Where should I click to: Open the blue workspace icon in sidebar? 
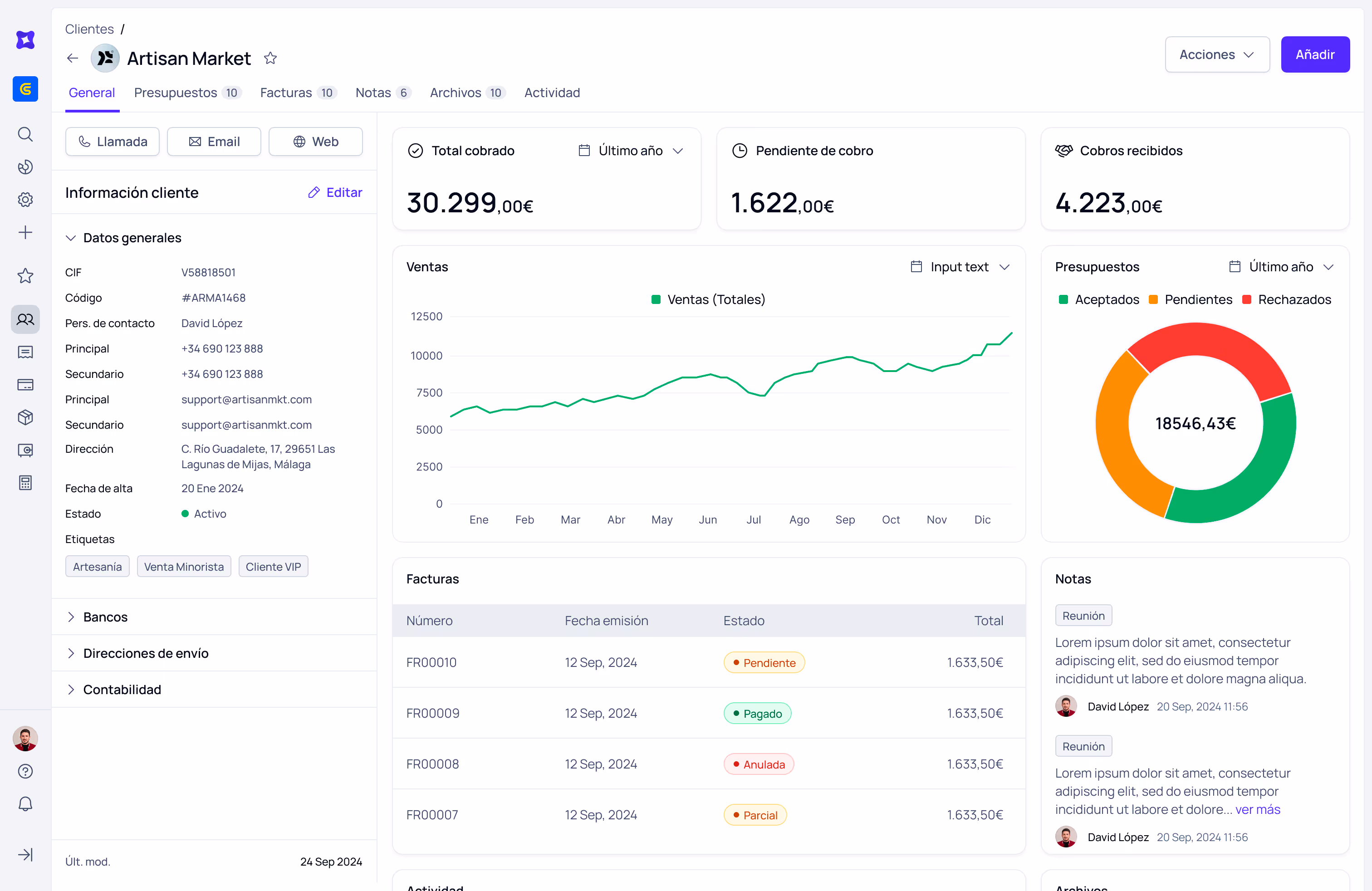25,89
